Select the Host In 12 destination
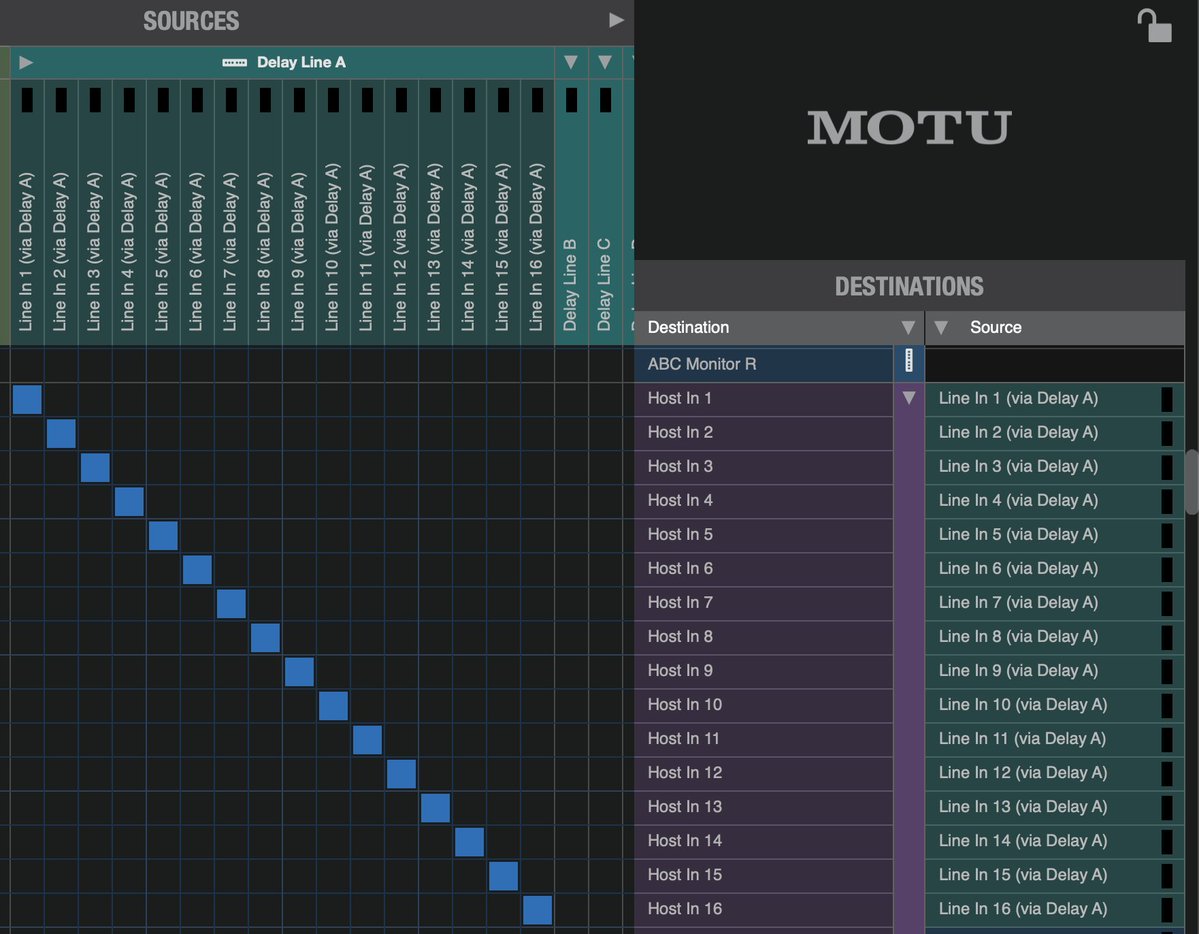 point(764,773)
